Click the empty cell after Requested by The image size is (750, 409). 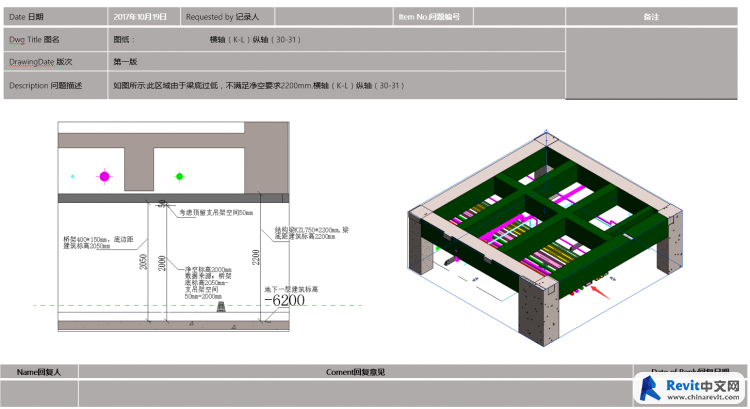pyautogui.click(x=334, y=17)
